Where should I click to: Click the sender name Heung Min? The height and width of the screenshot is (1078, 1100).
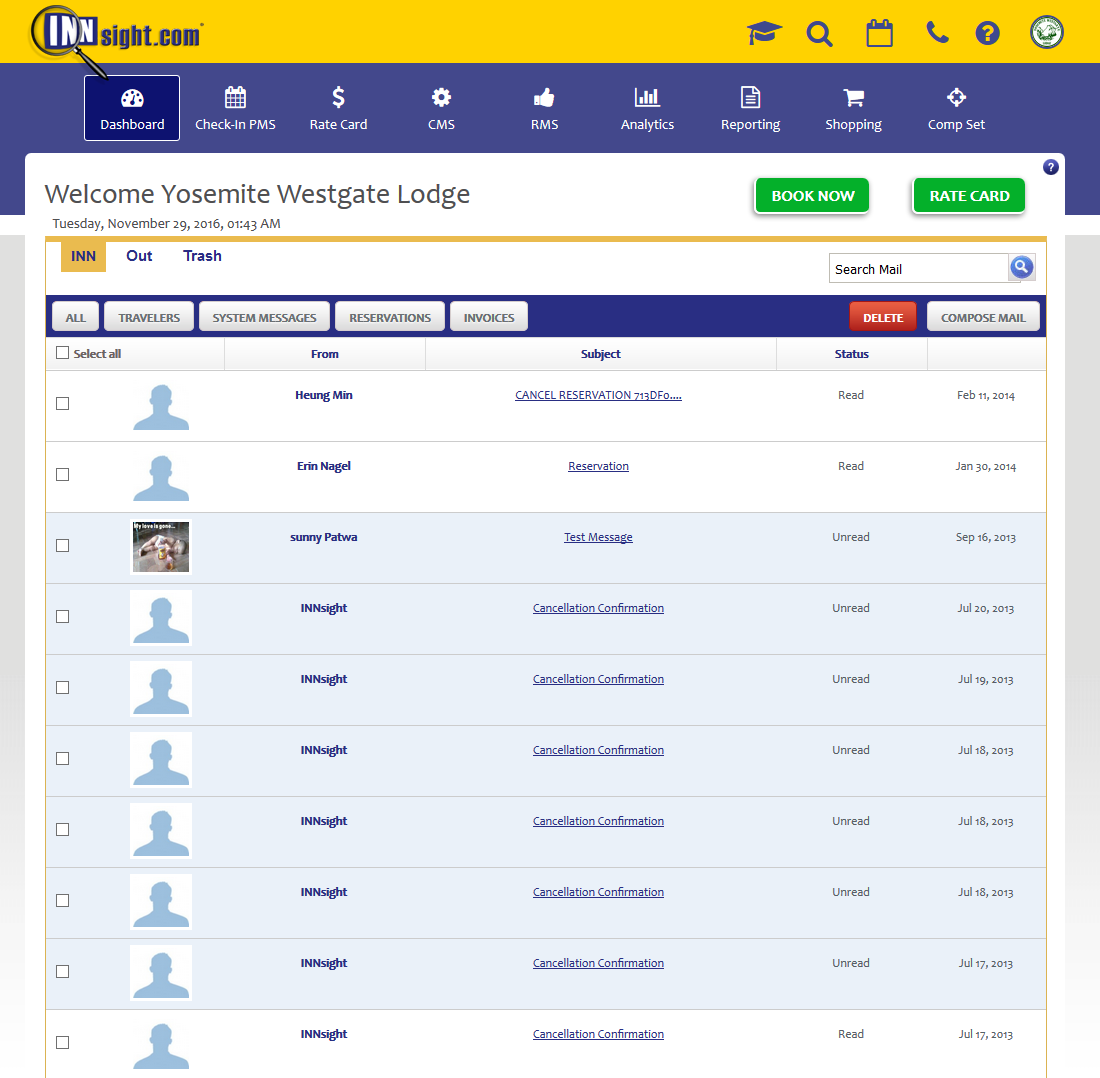point(323,395)
